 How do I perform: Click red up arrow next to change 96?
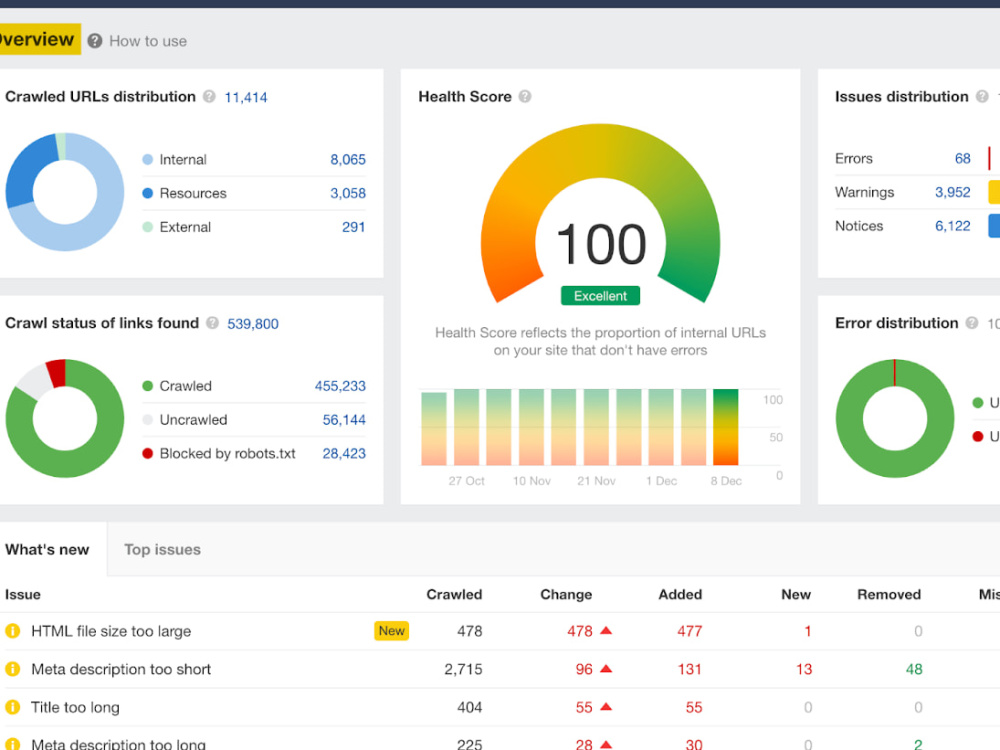click(607, 668)
